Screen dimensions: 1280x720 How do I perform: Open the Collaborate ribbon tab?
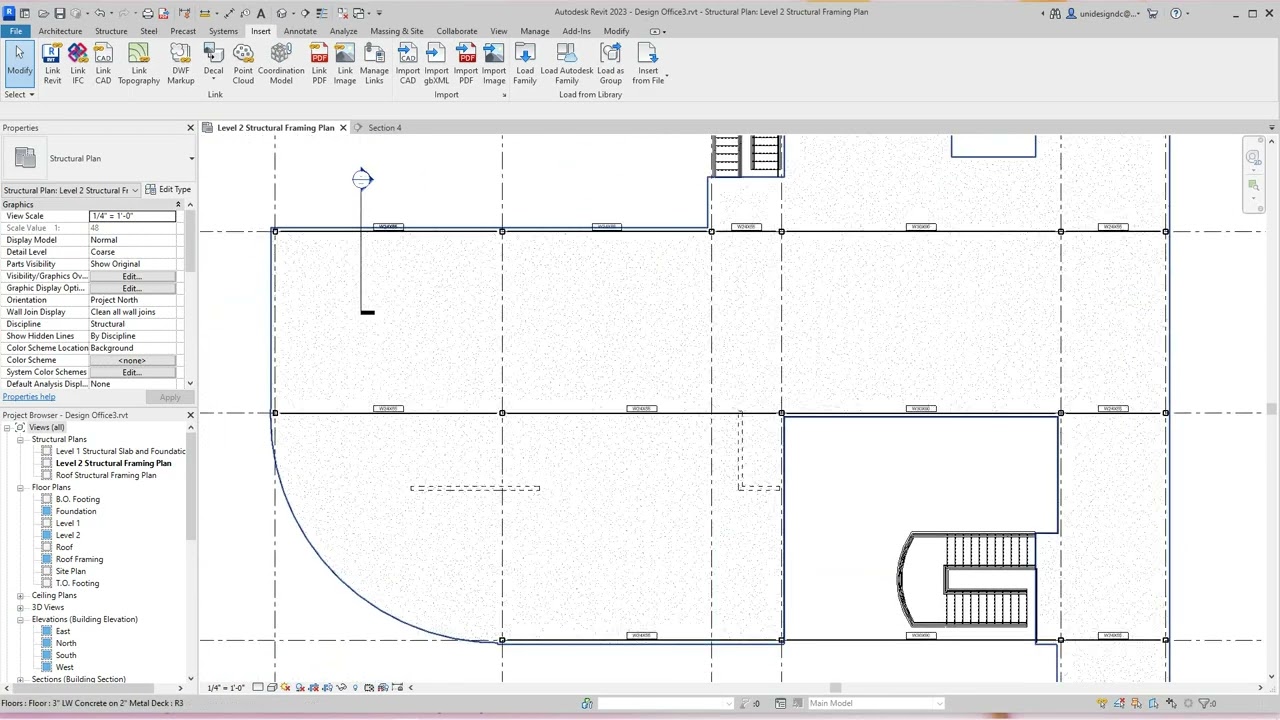pos(456,31)
